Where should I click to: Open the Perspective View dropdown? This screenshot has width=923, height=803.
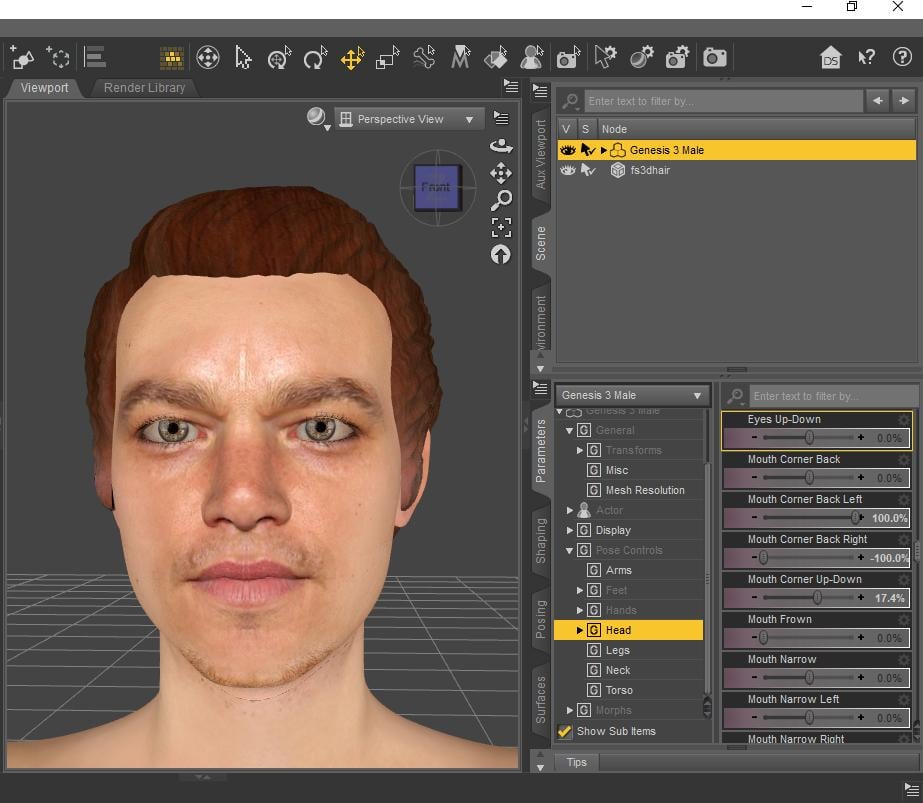(x=408, y=119)
